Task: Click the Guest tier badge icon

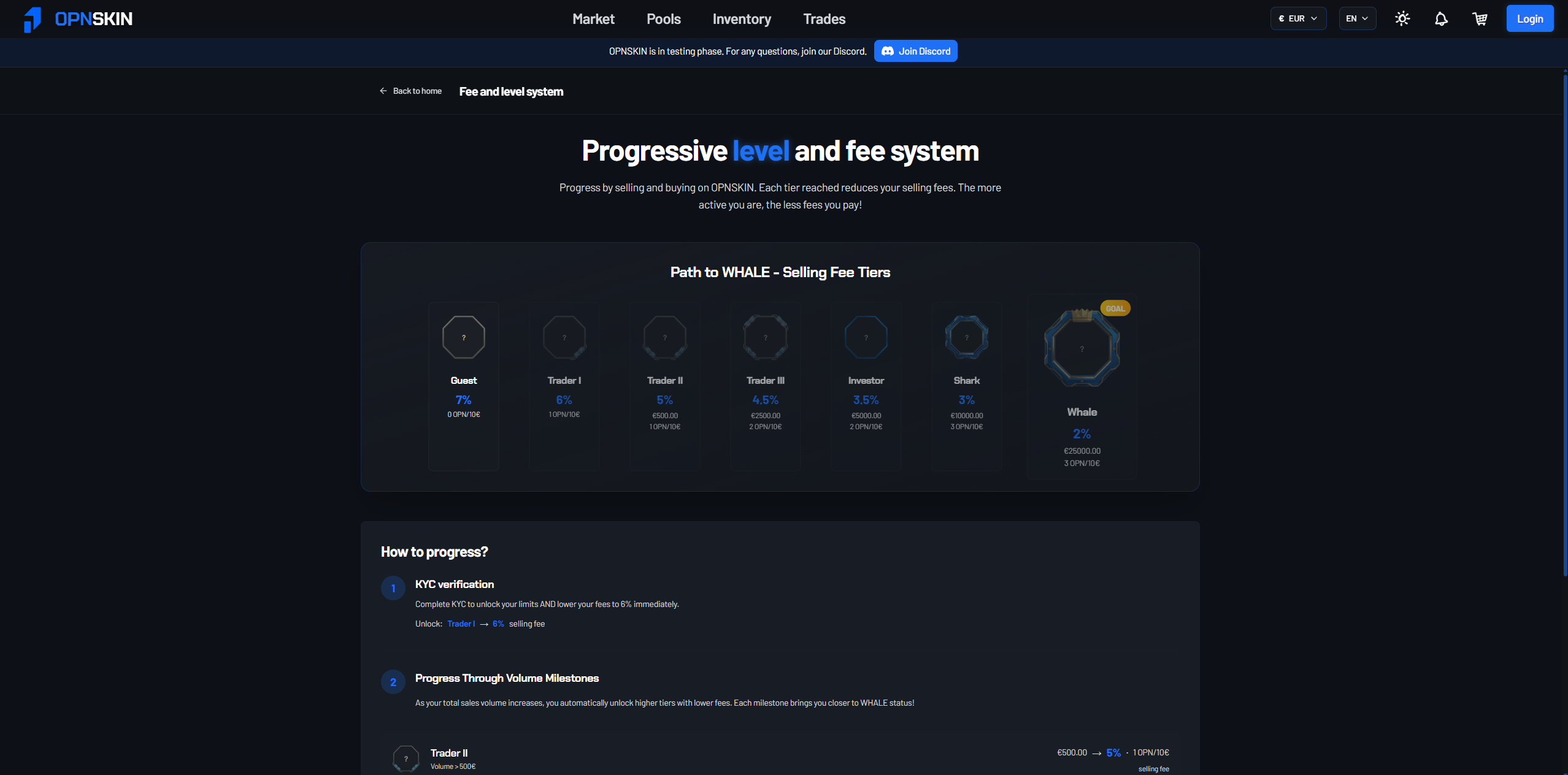Action: (463, 337)
